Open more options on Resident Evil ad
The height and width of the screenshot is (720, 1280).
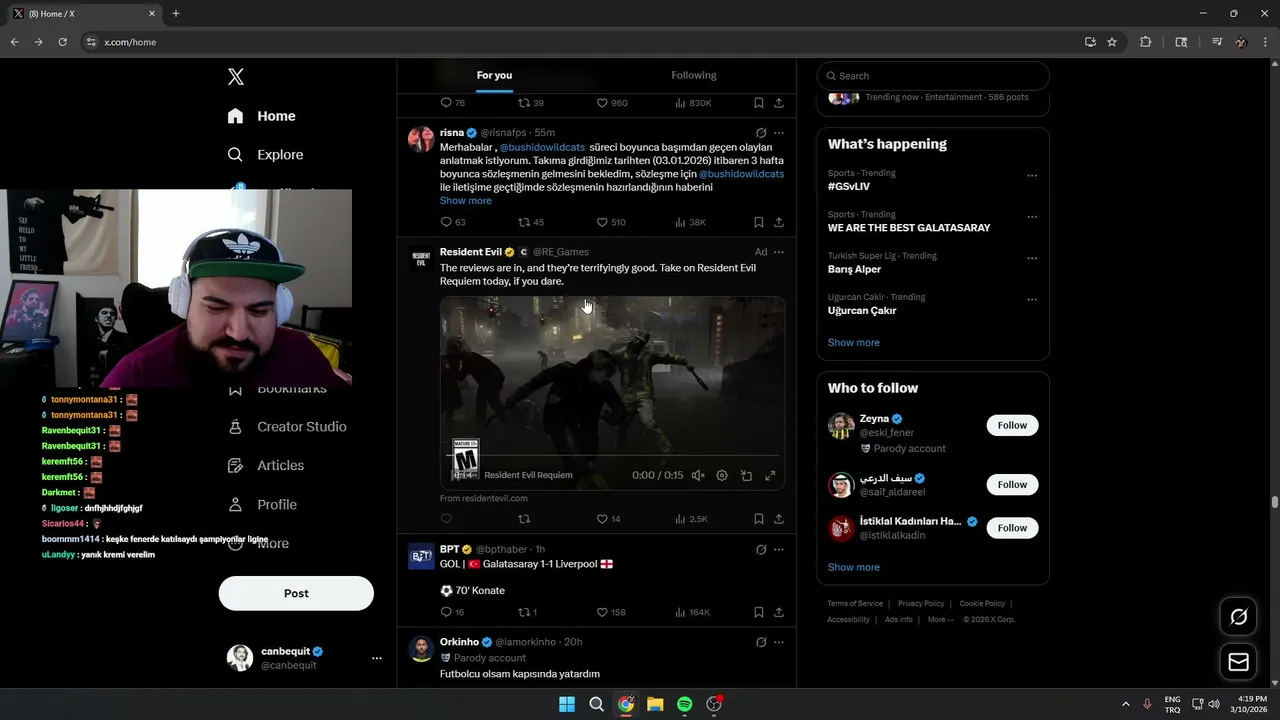coord(779,252)
